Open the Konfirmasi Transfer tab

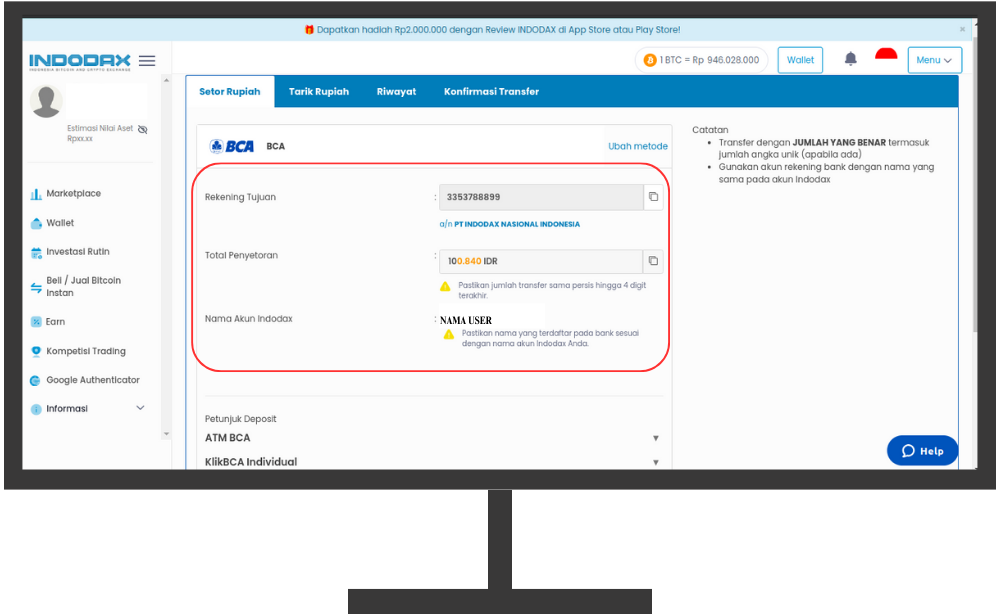[x=491, y=92]
